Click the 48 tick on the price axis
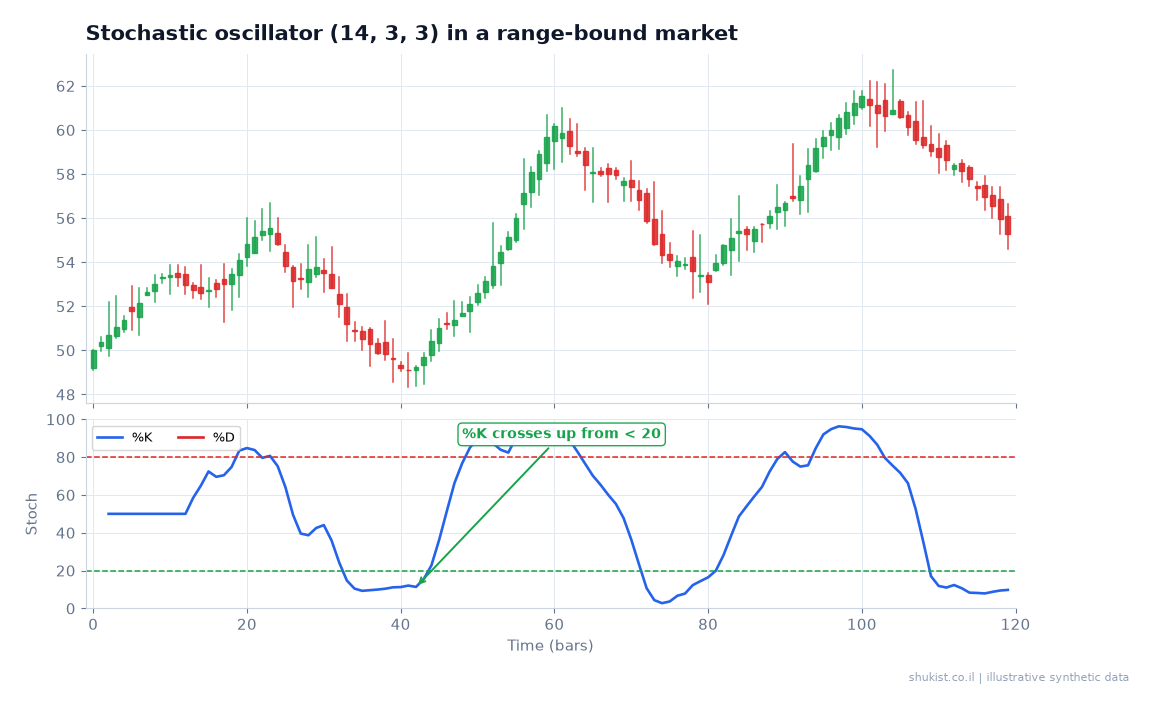 (x=66, y=395)
